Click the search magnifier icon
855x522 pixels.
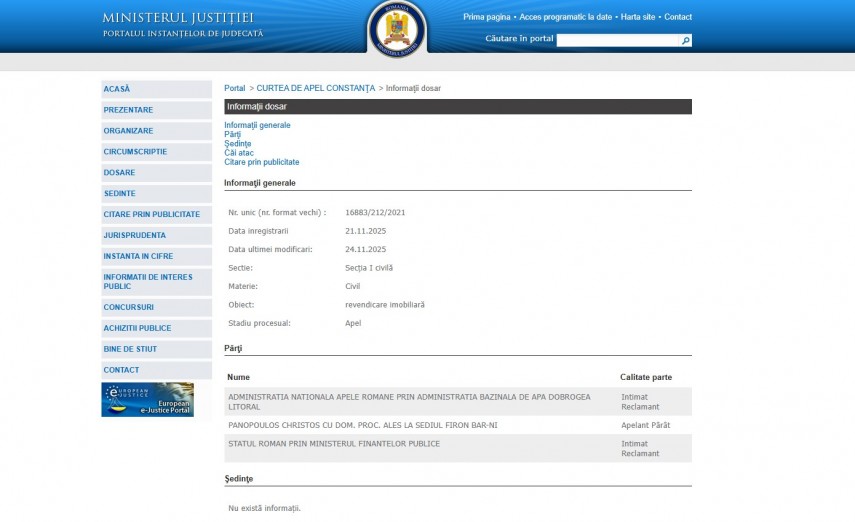(x=686, y=41)
